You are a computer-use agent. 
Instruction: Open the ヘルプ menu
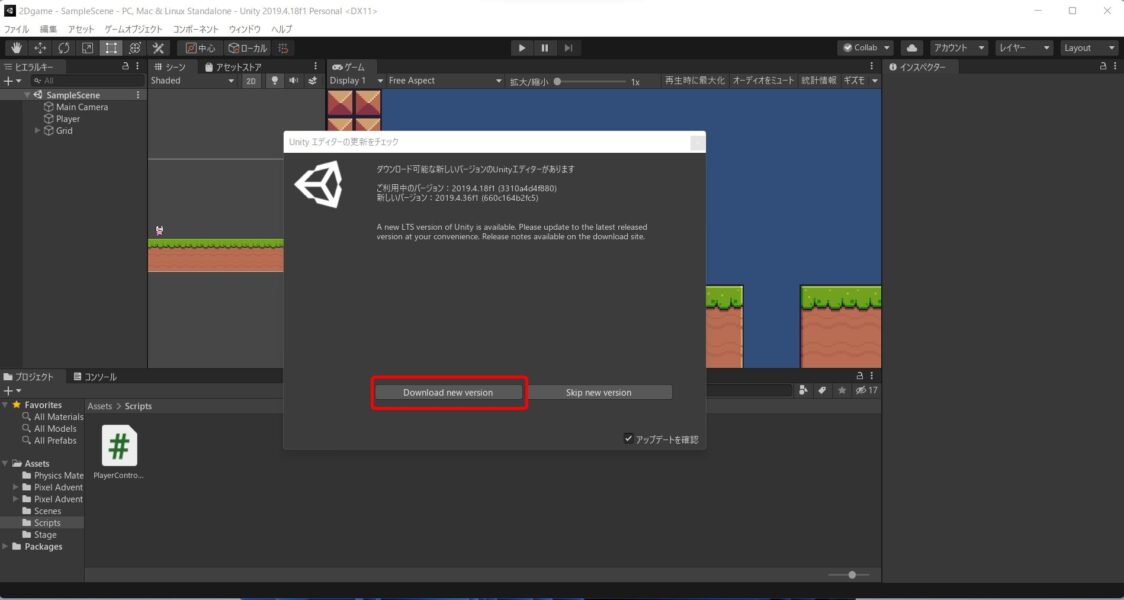coord(282,29)
